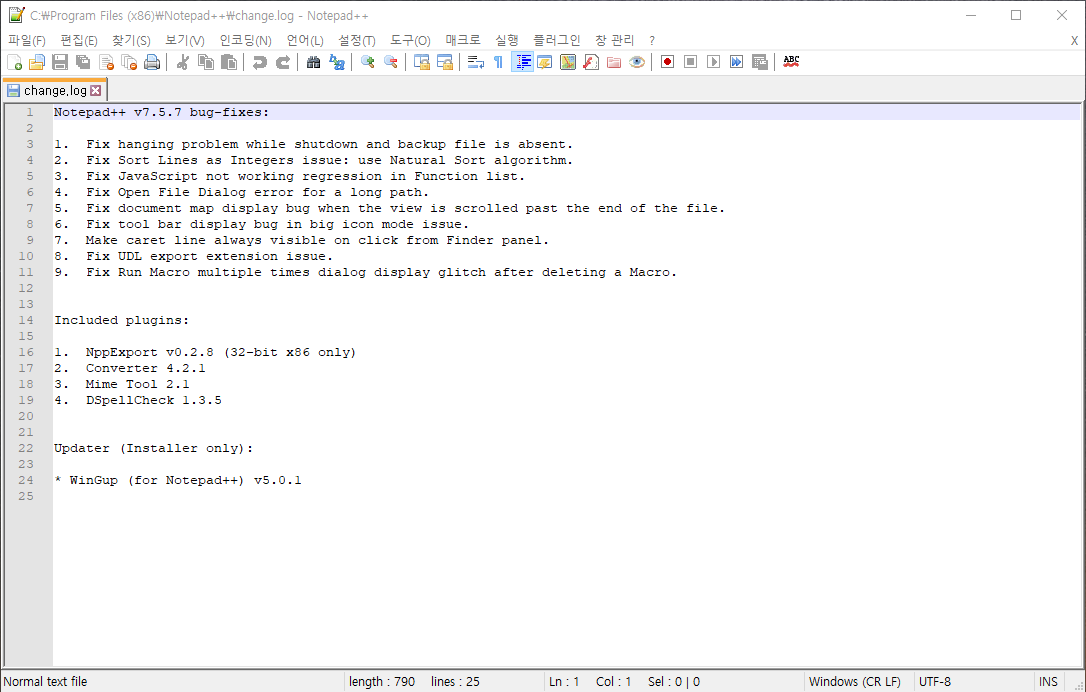Toggle synchronized horizontal scrolling icon
The height and width of the screenshot is (692, 1086).
(445, 62)
